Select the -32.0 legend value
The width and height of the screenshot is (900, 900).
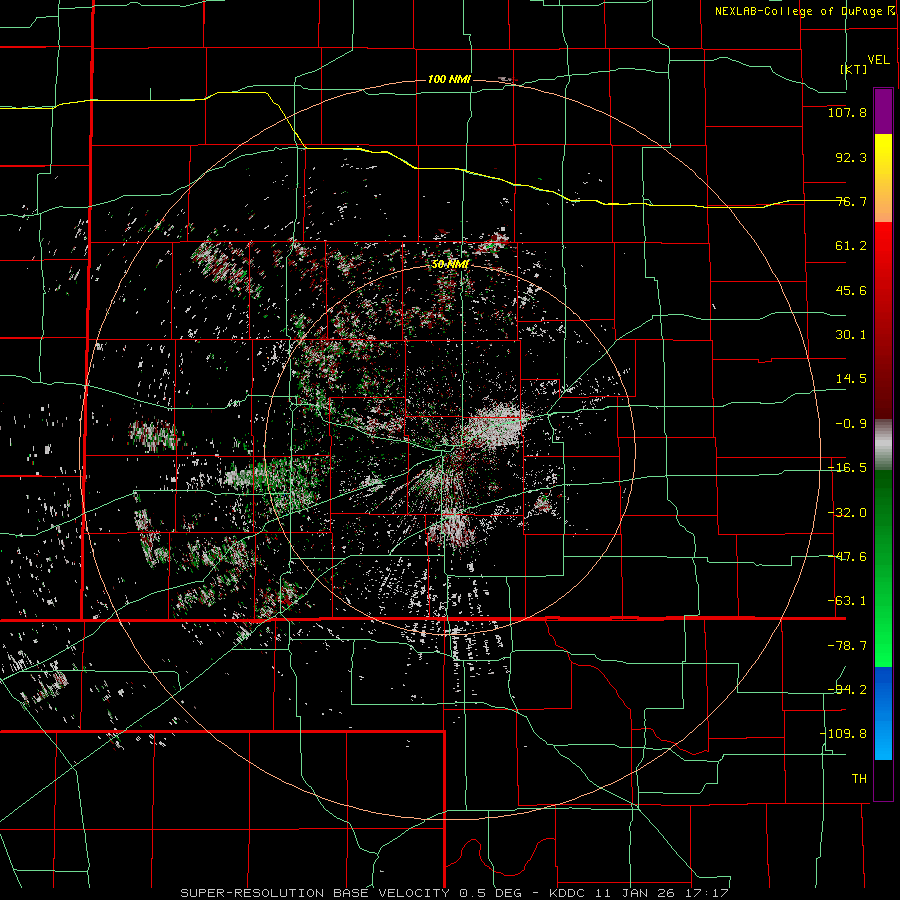pyautogui.click(x=847, y=512)
